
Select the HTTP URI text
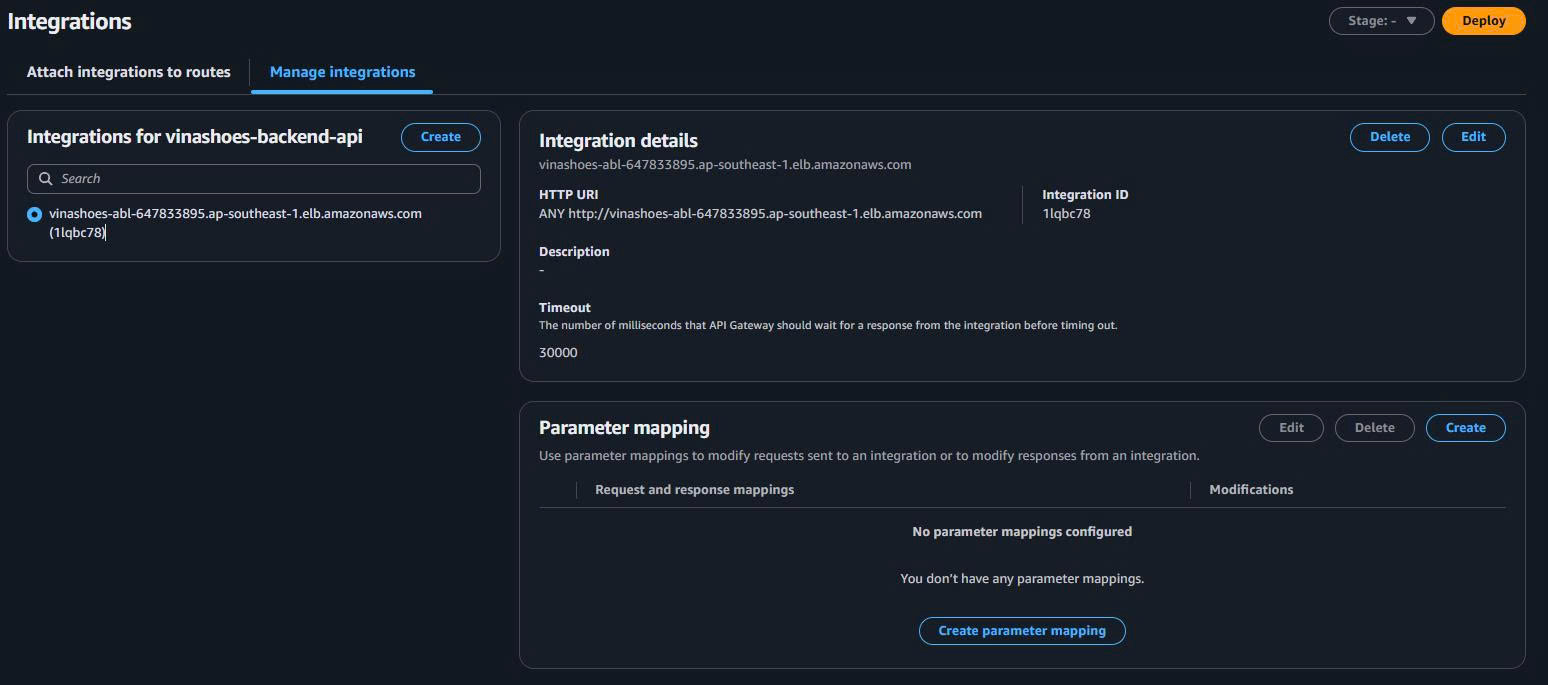click(x=760, y=213)
